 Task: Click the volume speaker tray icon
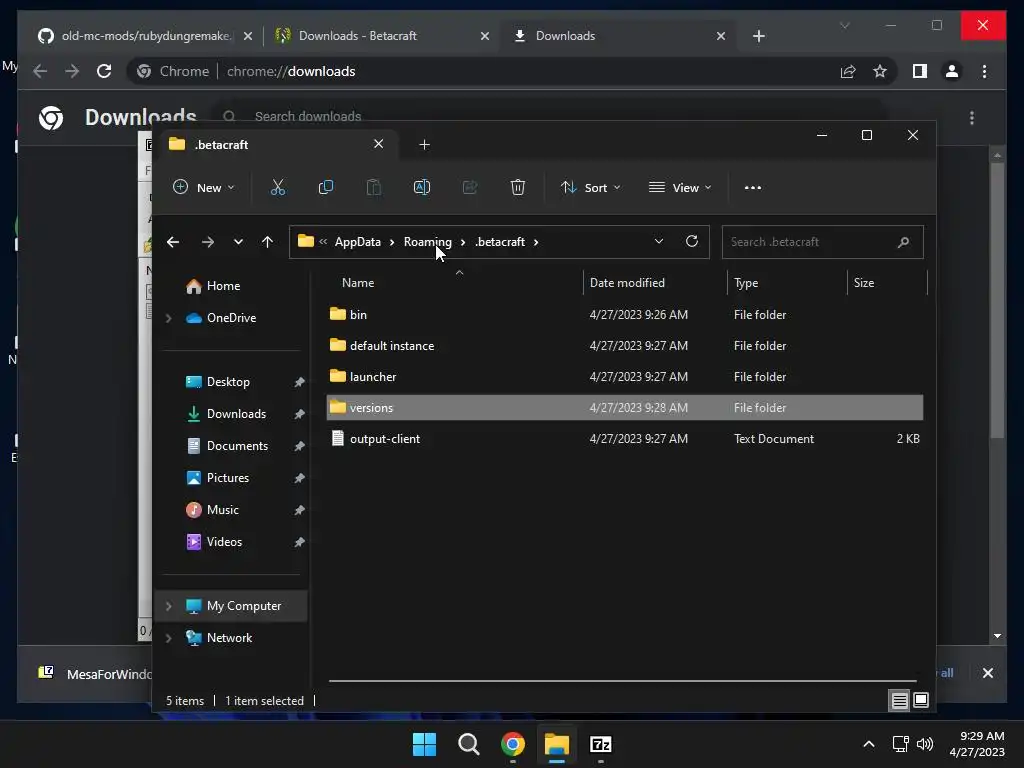pyautogui.click(x=925, y=744)
